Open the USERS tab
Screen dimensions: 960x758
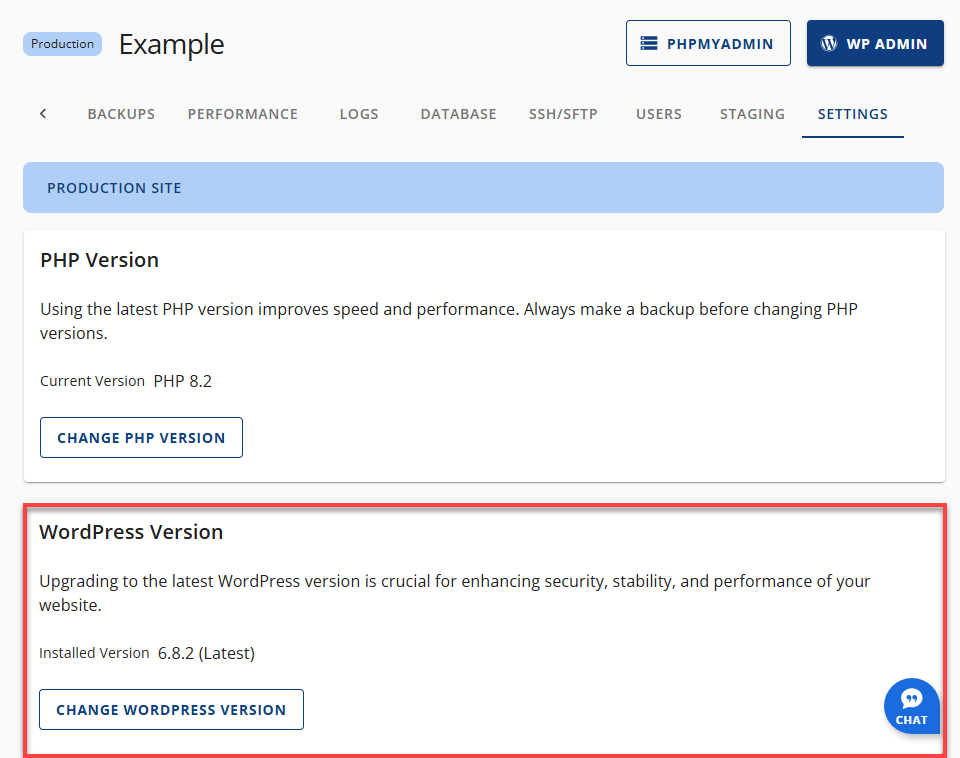[658, 113]
